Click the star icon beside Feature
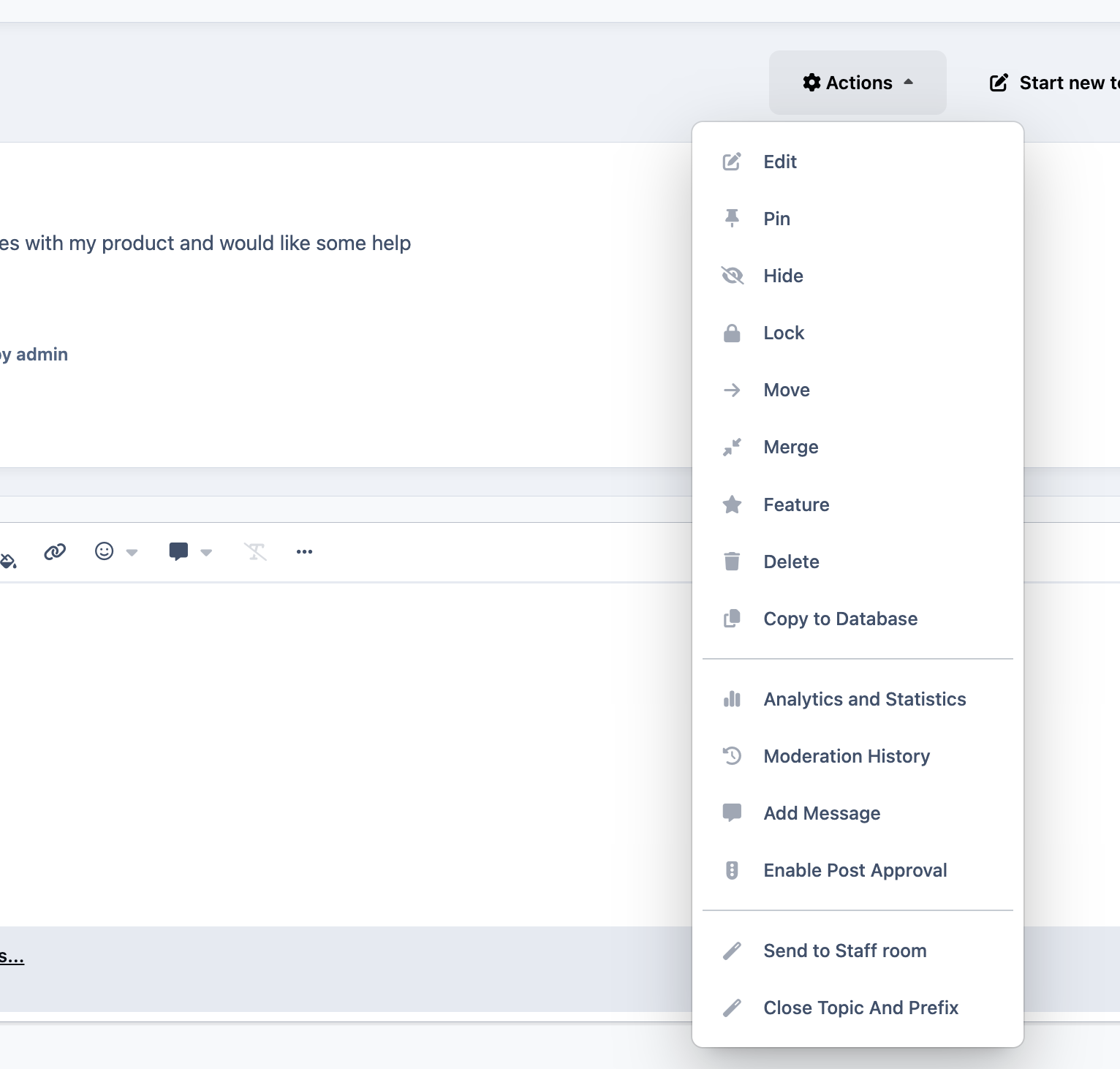 coord(732,505)
